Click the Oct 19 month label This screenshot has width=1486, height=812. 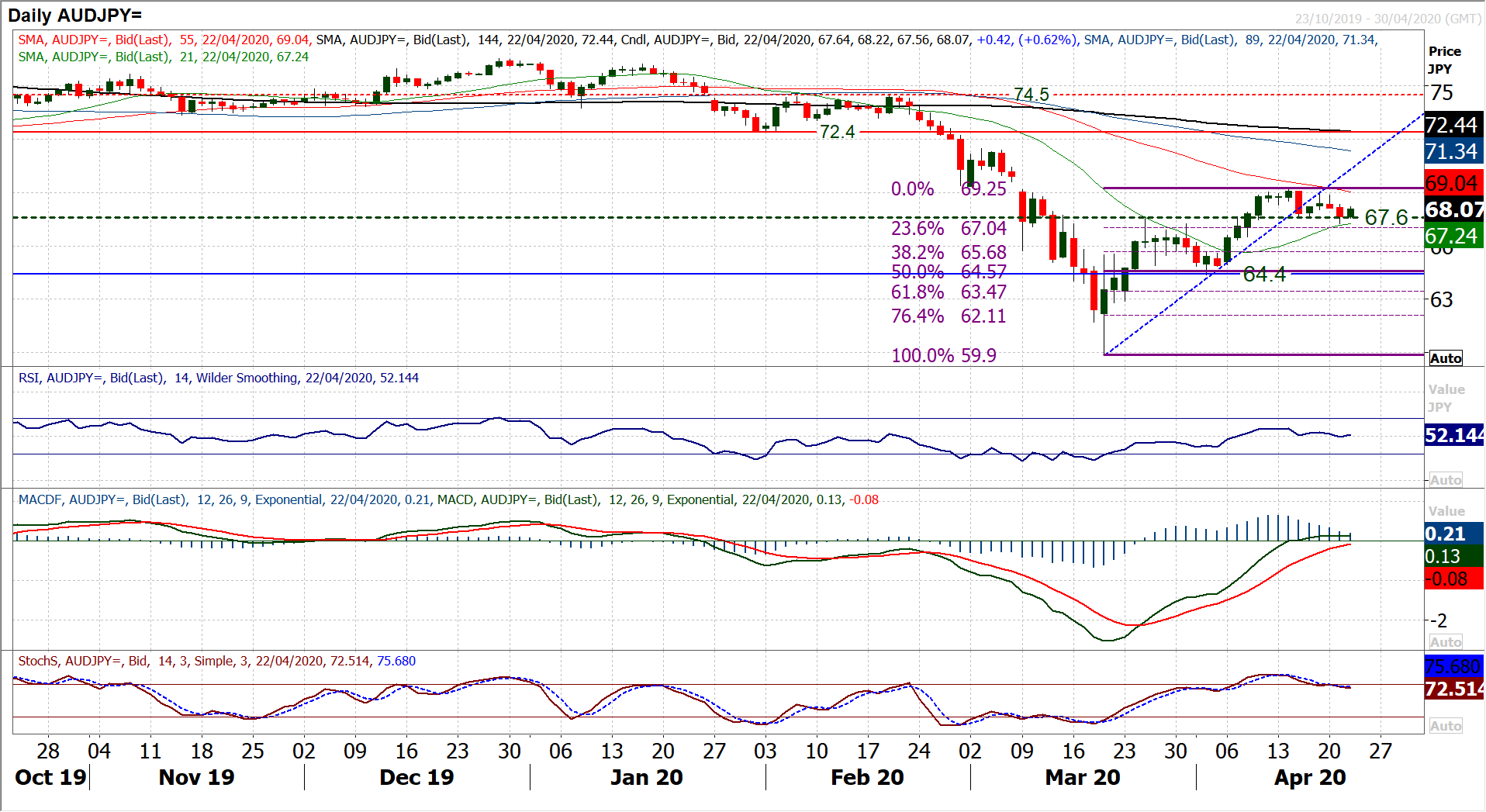(50, 777)
